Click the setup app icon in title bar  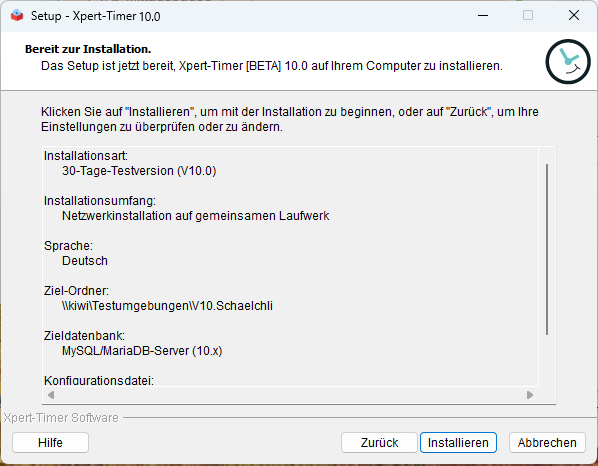coord(17,16)
